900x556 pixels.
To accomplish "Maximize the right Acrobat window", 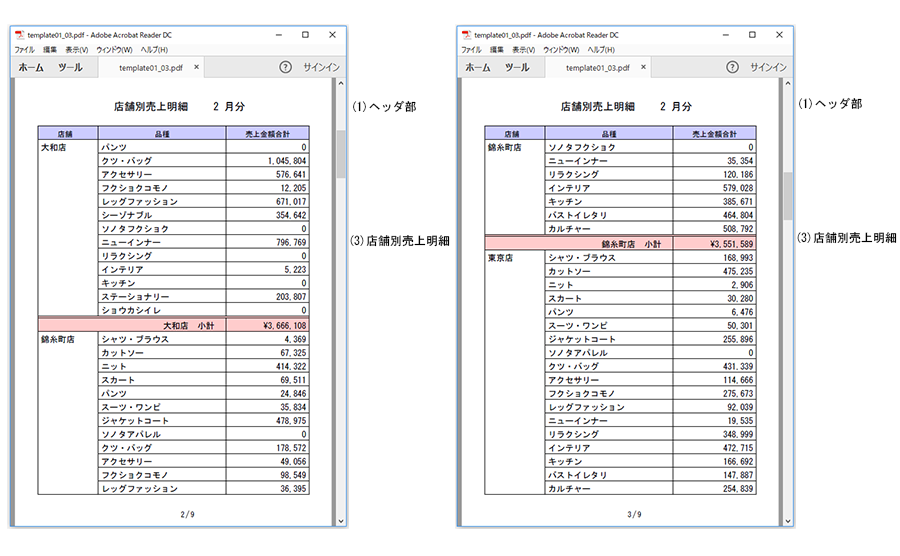I will 752,35.
